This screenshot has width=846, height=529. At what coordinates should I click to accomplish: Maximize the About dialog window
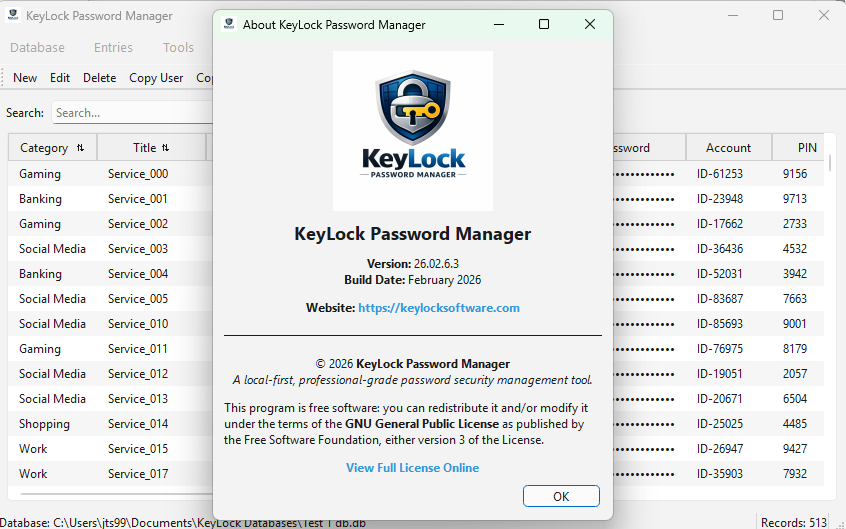(544, 25)
